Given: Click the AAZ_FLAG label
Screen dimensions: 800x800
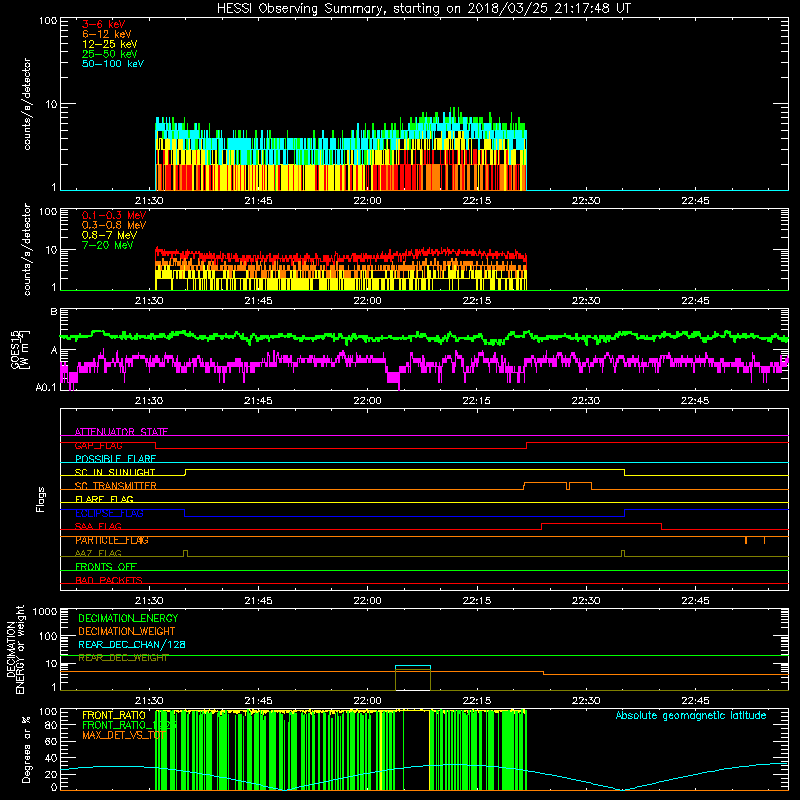Looking at the screenshot, I should [98, 553].
